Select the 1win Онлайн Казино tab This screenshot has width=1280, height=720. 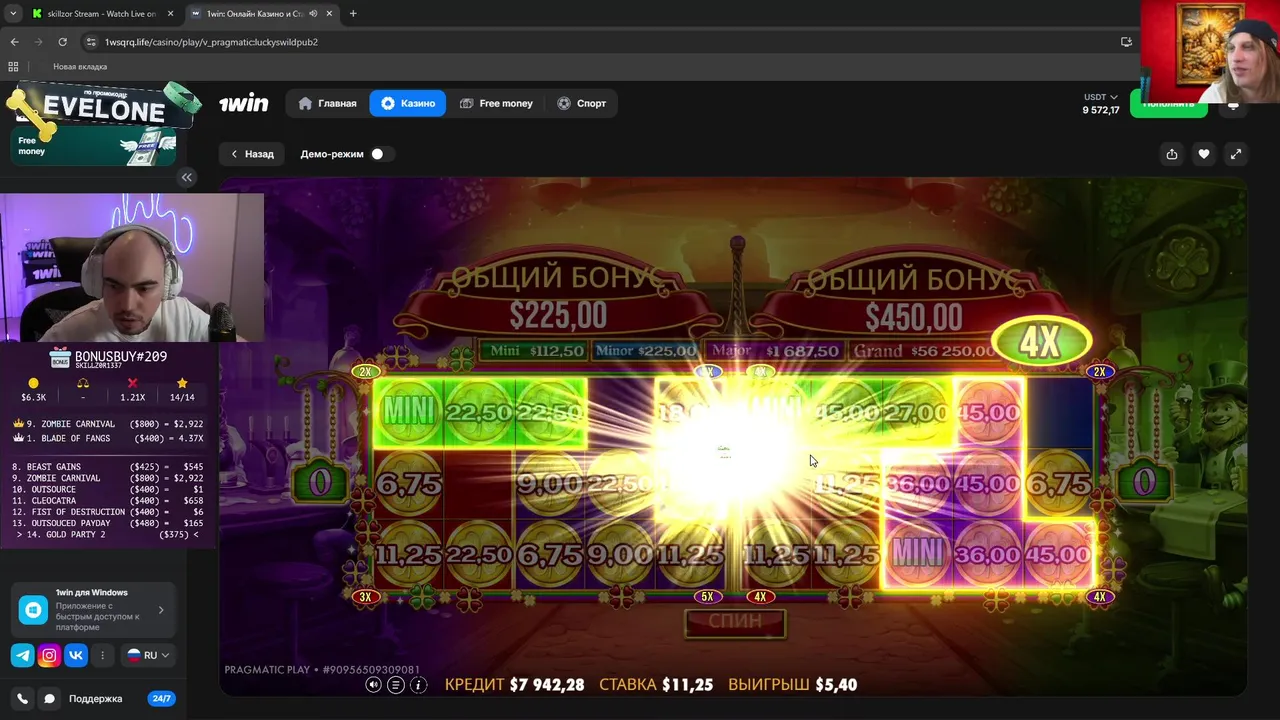pyautogui.click(x=264, y=14)
